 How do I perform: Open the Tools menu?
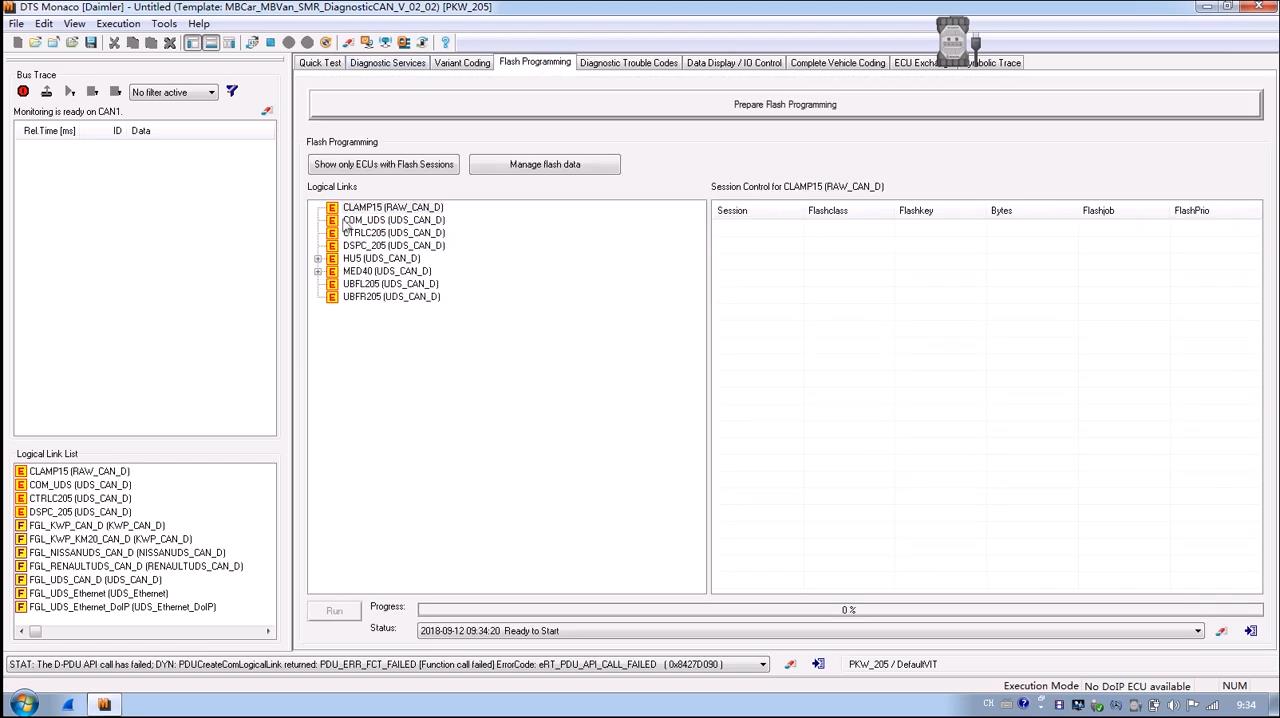click(x=164, y=24)
